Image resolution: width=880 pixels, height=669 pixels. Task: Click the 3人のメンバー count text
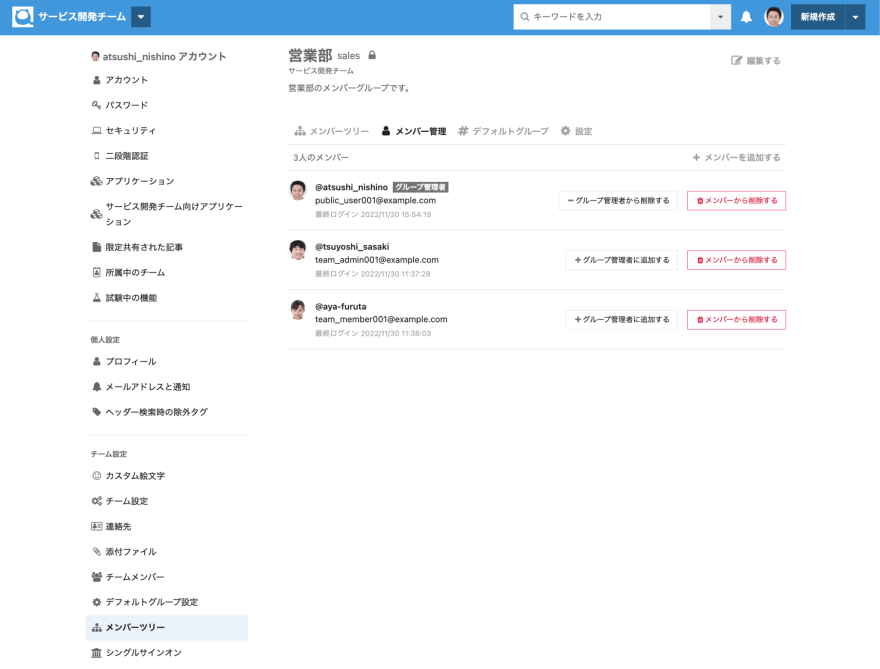pos(320,158)
